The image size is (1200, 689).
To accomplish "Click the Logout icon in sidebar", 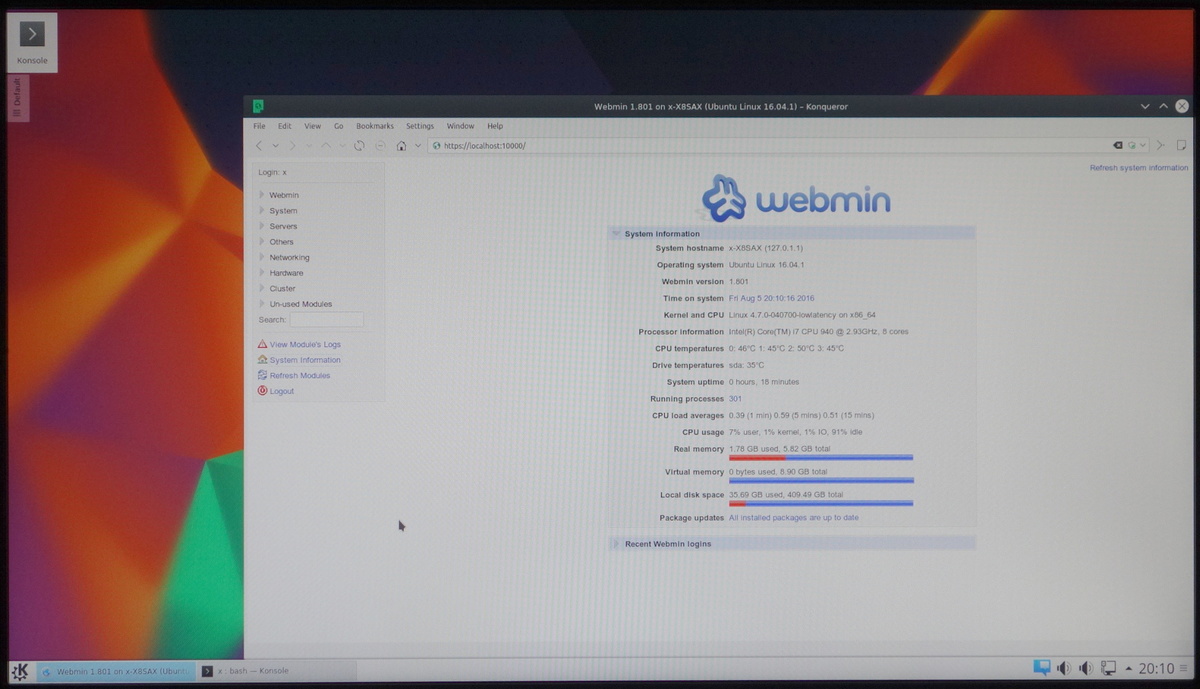I will 262,391.
